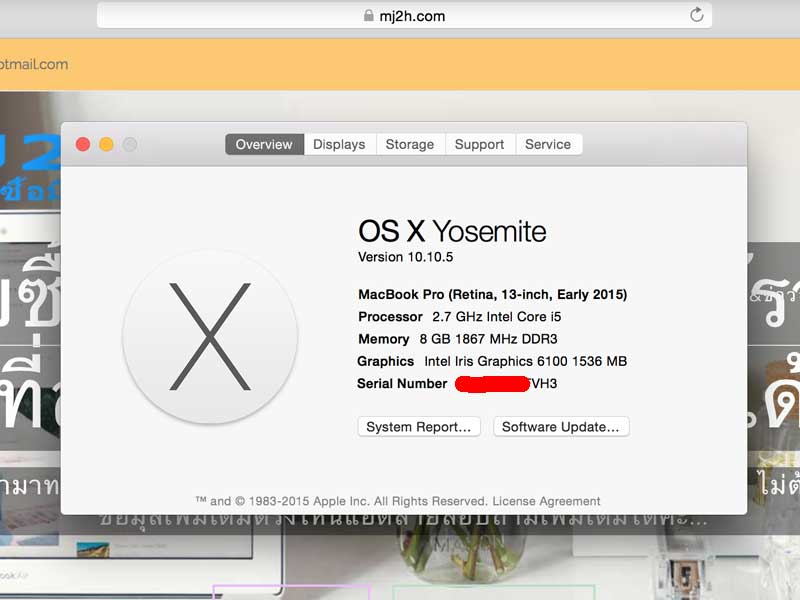This screenshot has width=800, height=600.
Task: Switch to the Overview tab
Action: (x=264, y=144)
